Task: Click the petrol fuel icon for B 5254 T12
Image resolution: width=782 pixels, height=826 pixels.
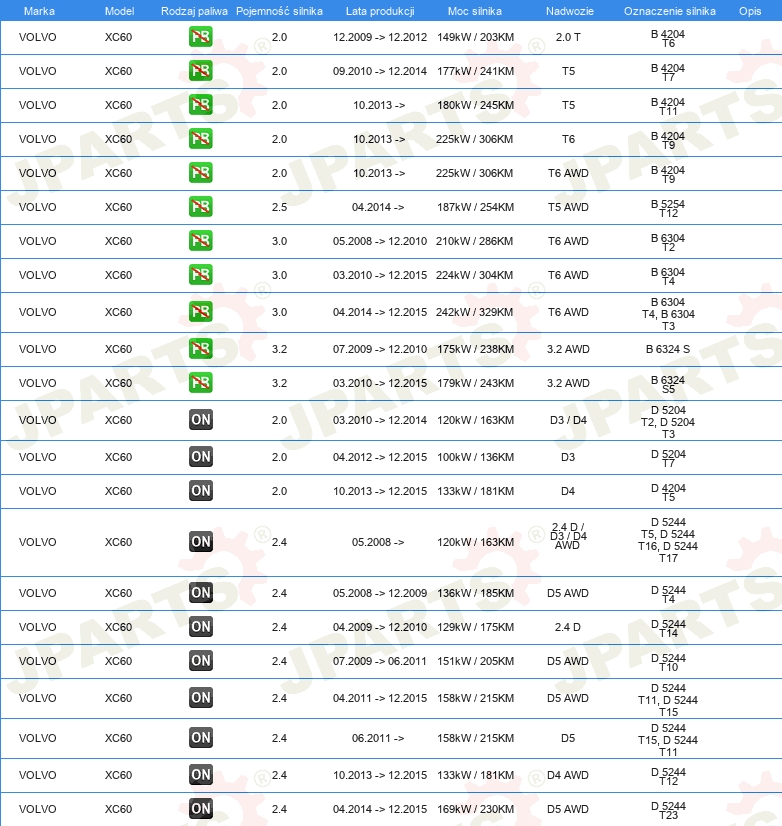Action: (x=200, y=207)
